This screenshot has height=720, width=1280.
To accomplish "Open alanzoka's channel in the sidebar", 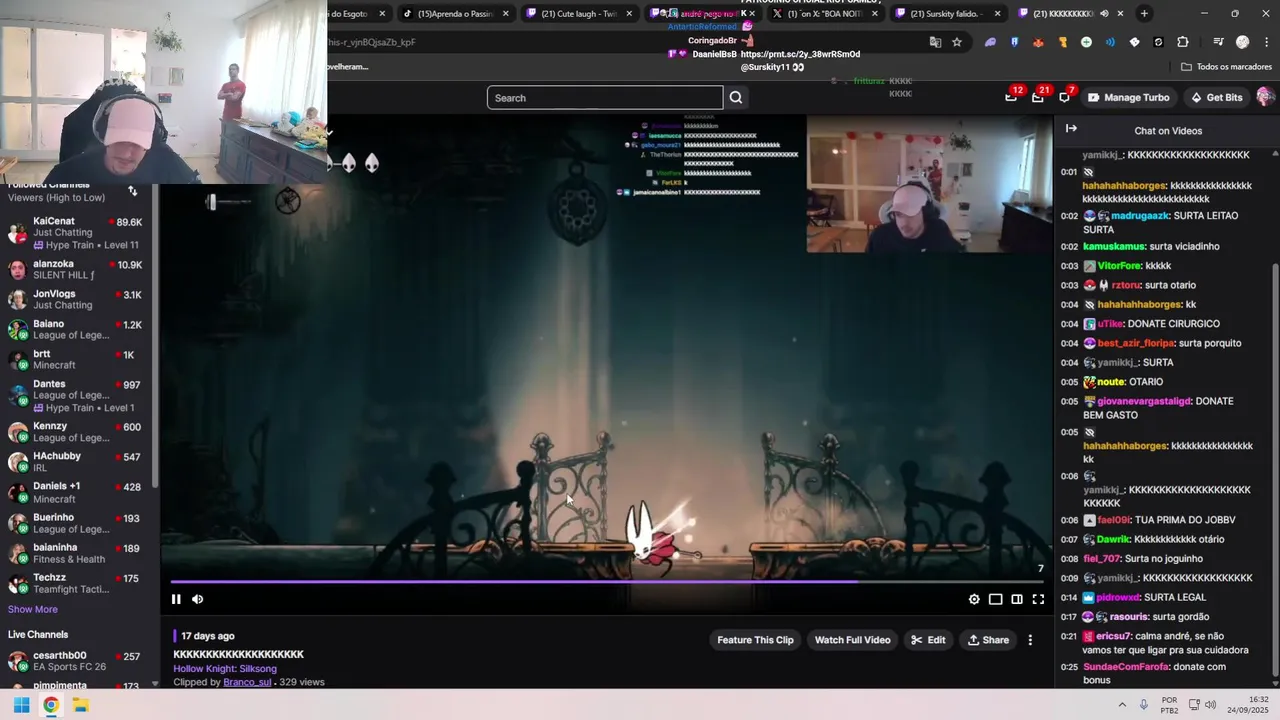I will coord(76,269).
